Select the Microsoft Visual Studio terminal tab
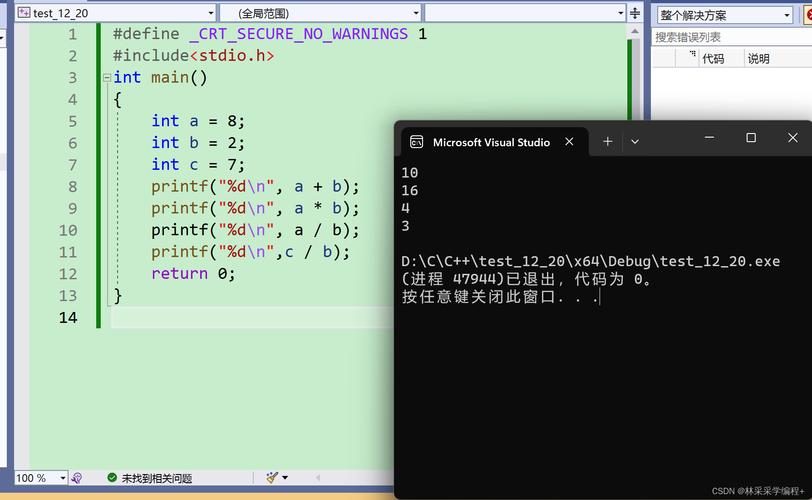 point(491,142)
